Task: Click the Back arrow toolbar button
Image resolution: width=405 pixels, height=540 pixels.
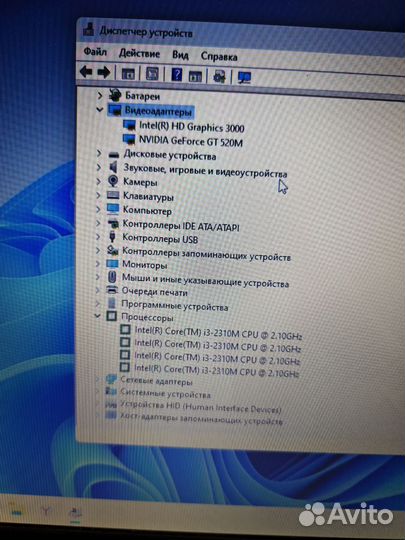Action: coord(86,72)
